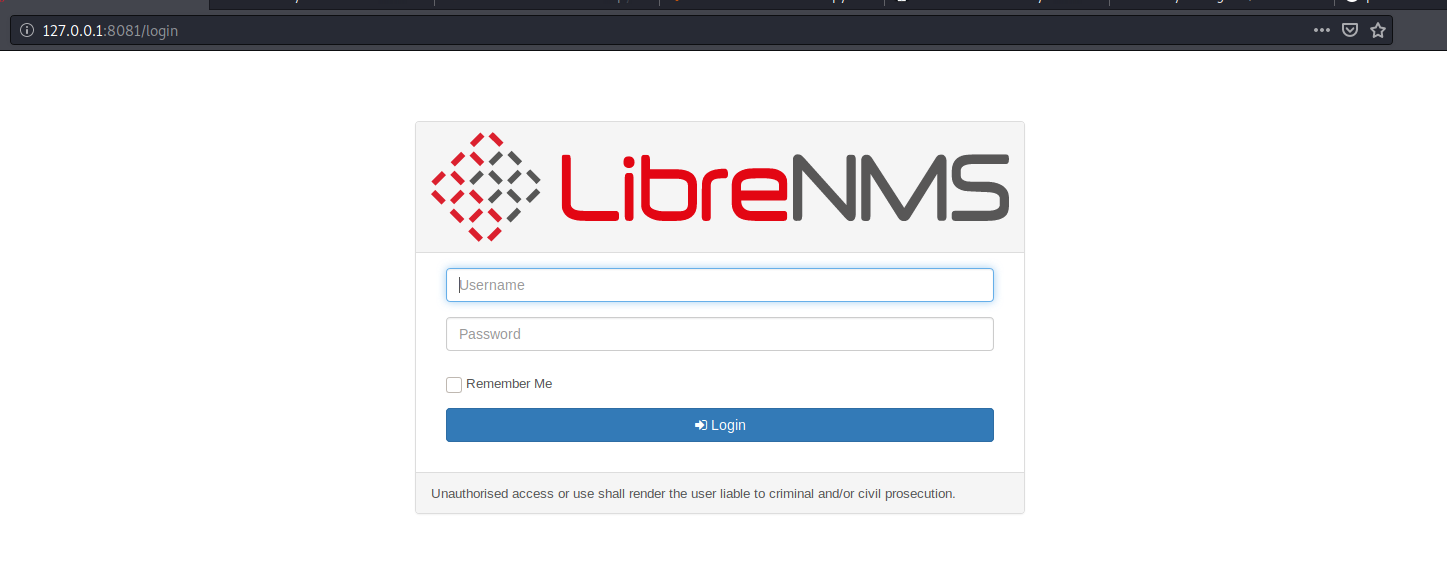Select the 127.0.0.1:8081/login URL text

click(x=110, y=31)
